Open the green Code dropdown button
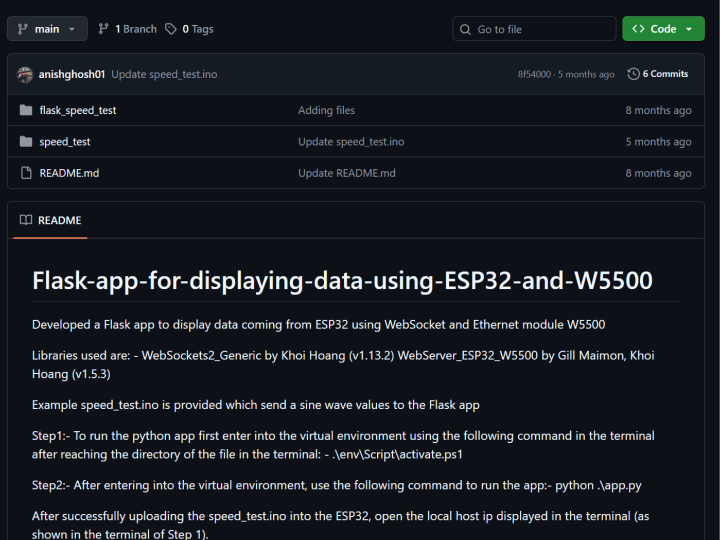This screenshot has height=540, width=720. click(663, 29)
